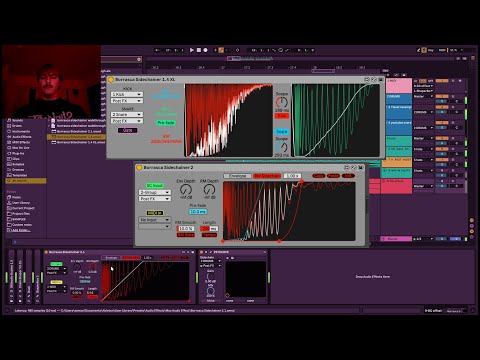Open Clips category in browser
Viewport: 480px width, 360px height.
(x=14, y=159)
